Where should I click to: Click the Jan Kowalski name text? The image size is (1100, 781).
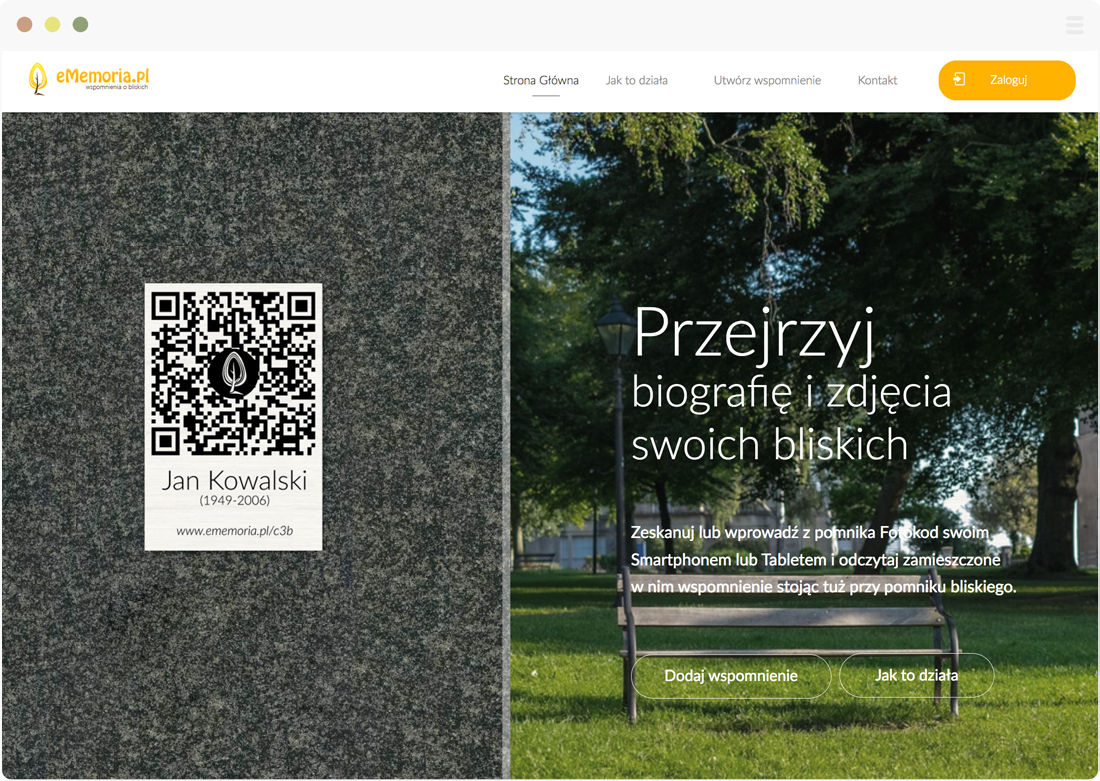pos(234,481)
